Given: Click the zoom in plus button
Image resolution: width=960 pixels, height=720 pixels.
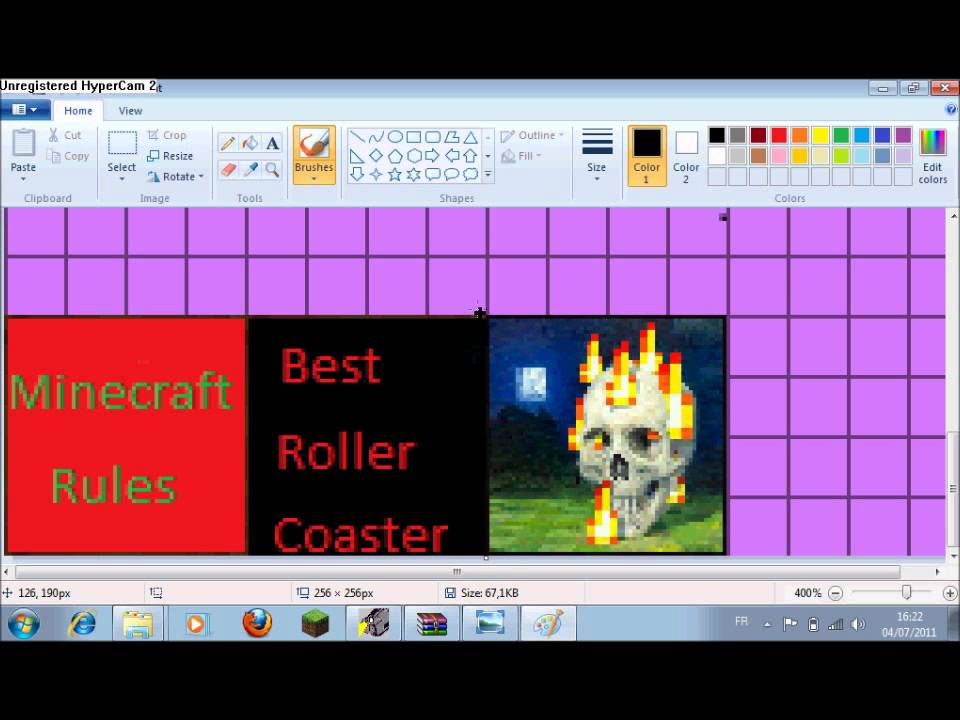Looking at the screenshot, I should 949,593.
